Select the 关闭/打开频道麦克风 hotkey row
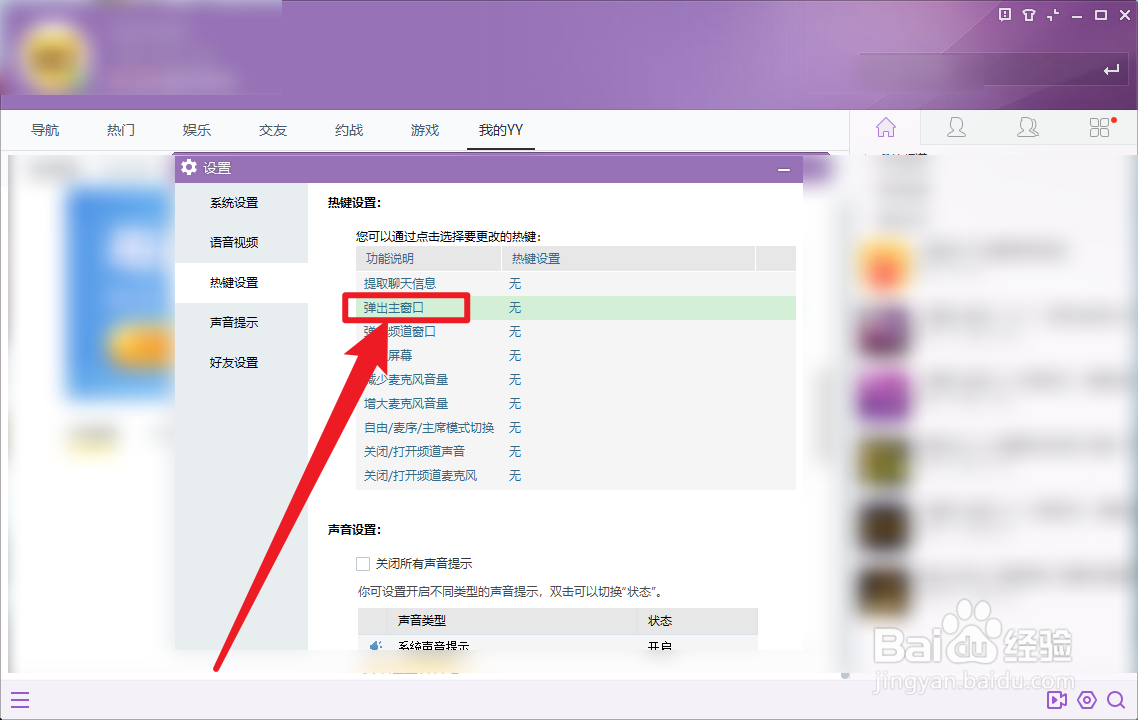The height and width of the screenshot is (720, 1138). point(576,475)
